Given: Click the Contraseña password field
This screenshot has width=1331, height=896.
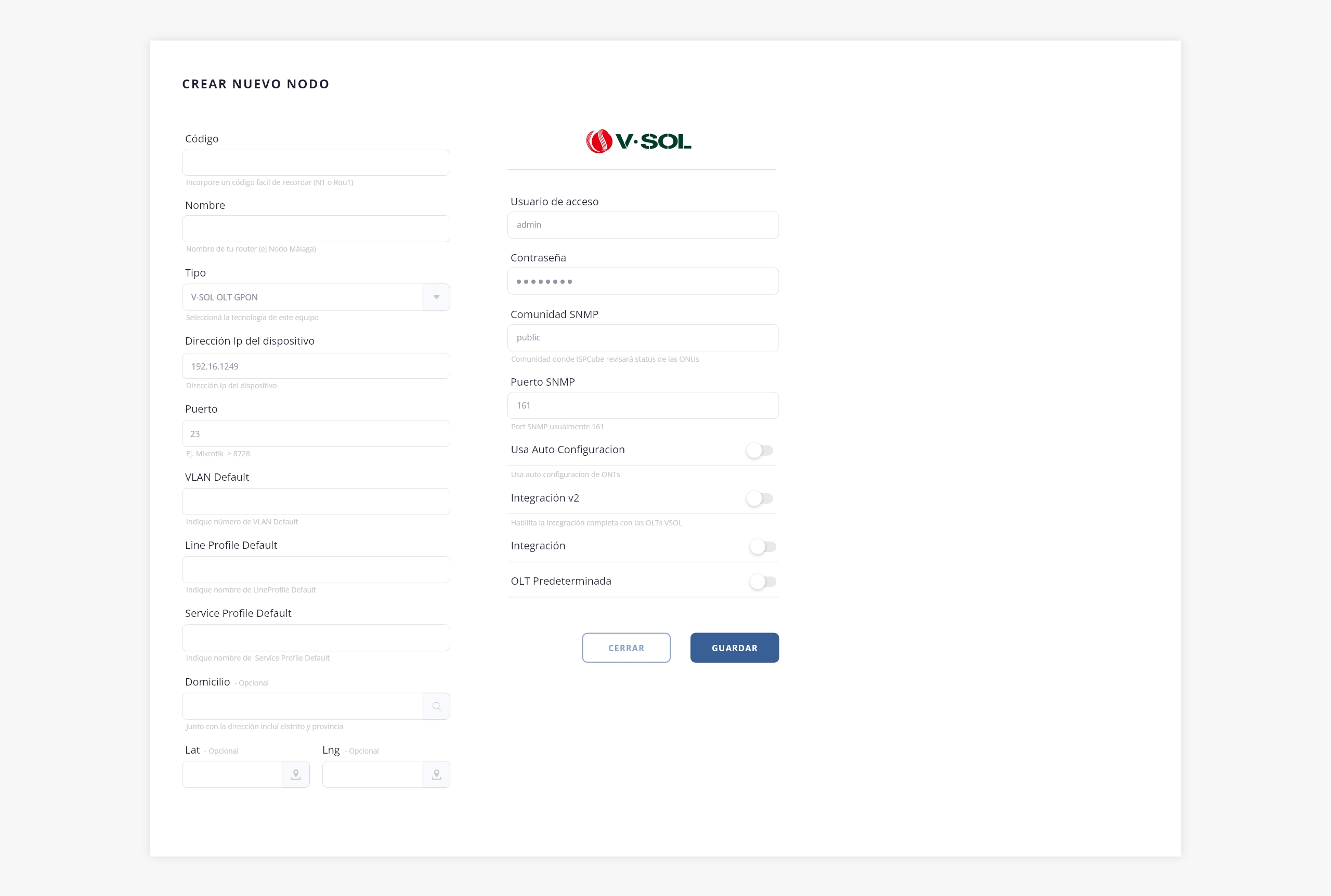Looking at the screenshot, I should (642, 281).
